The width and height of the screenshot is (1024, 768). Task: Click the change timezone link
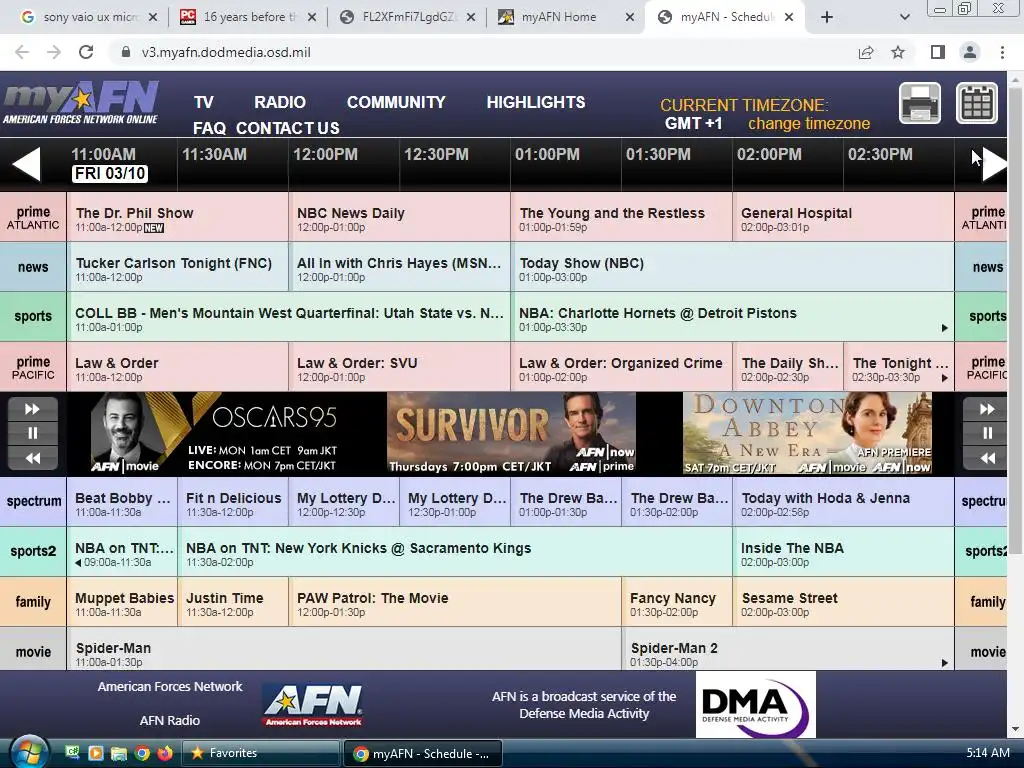click(808, 124)
